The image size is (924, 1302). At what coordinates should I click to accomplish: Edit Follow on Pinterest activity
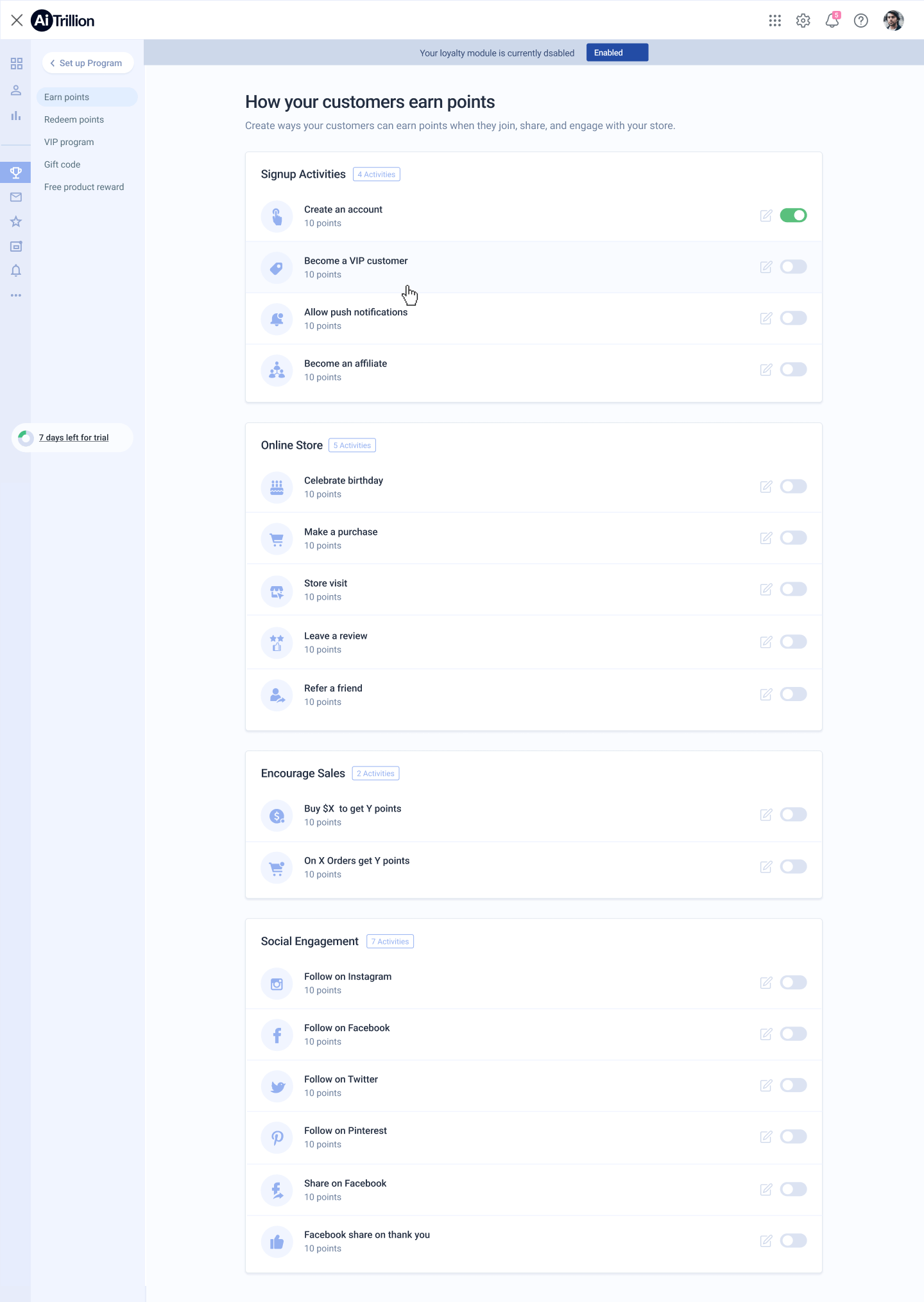point(766,1137)
